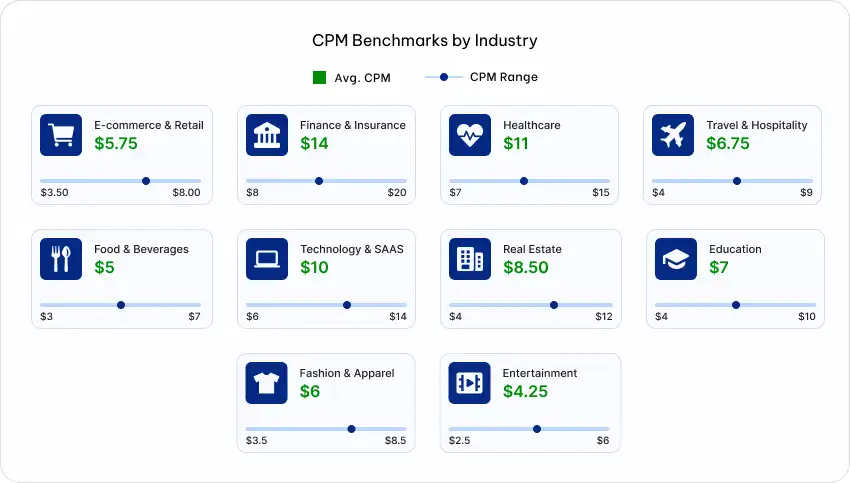Click the Entertainment slider dot
Viewport: 850px width, 483px height.
[537, 429]
